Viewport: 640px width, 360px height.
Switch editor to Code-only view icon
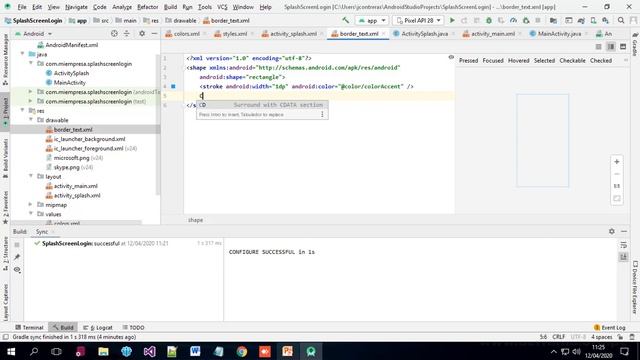coord(598,47)
